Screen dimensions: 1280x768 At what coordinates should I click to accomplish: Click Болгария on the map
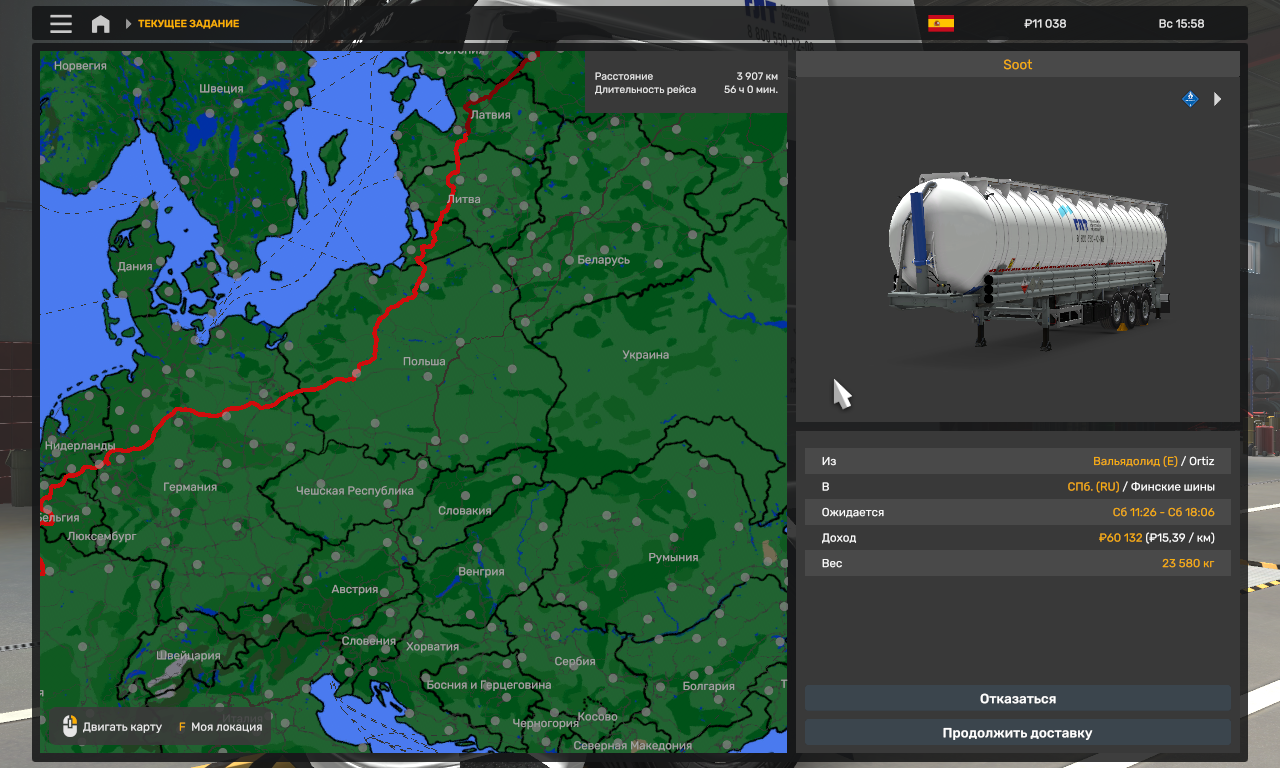coord(708,687)
